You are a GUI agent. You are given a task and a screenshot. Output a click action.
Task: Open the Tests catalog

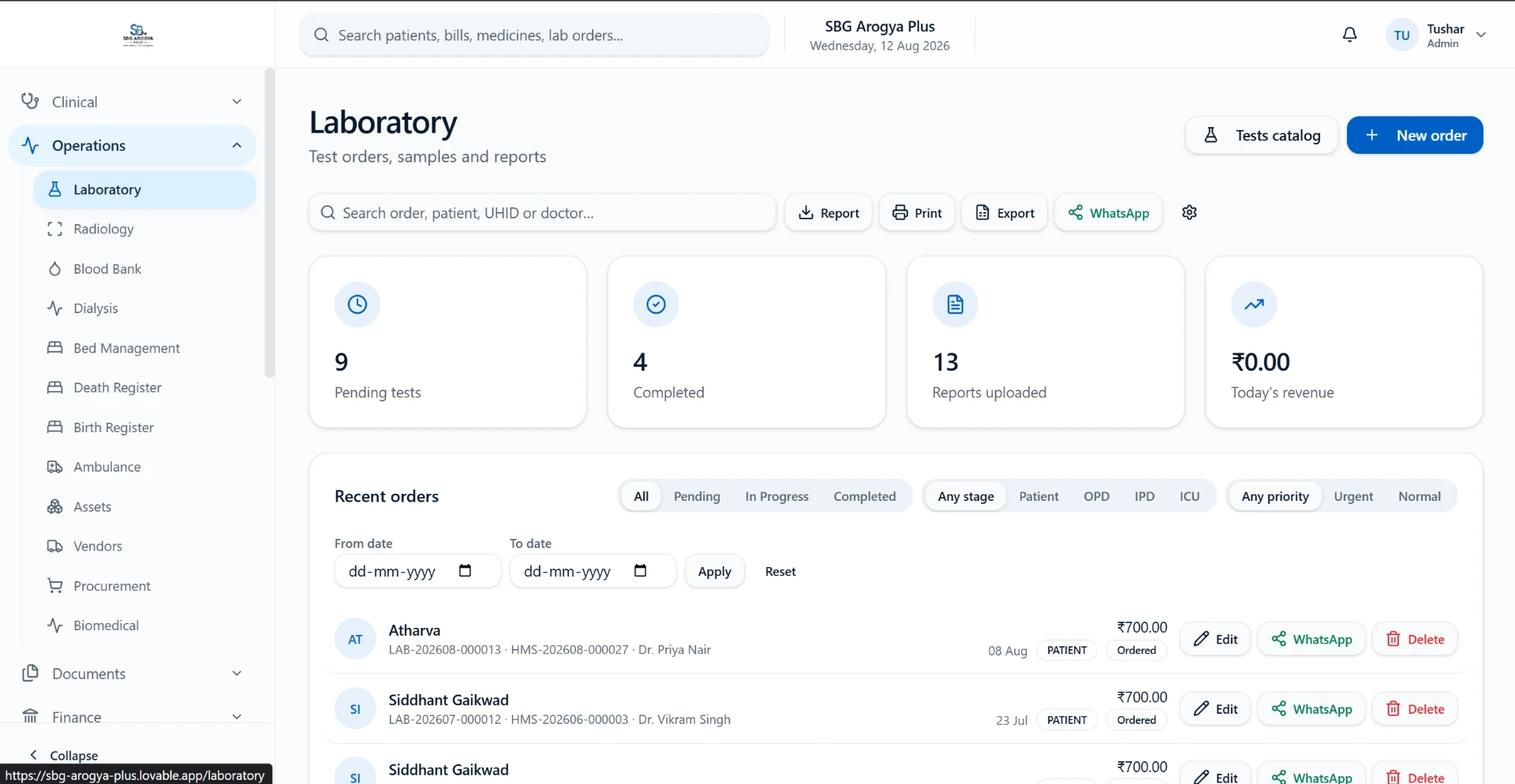pos(1261,135)
